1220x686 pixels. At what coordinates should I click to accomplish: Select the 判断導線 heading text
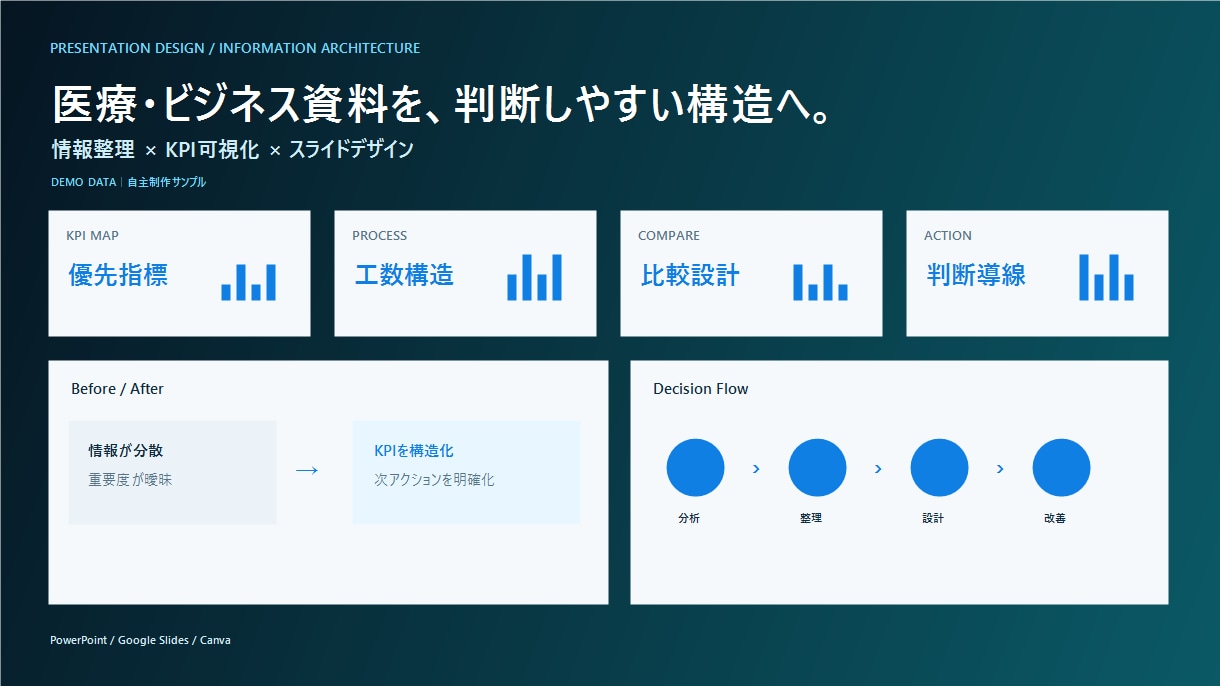(x=976, y=275)
